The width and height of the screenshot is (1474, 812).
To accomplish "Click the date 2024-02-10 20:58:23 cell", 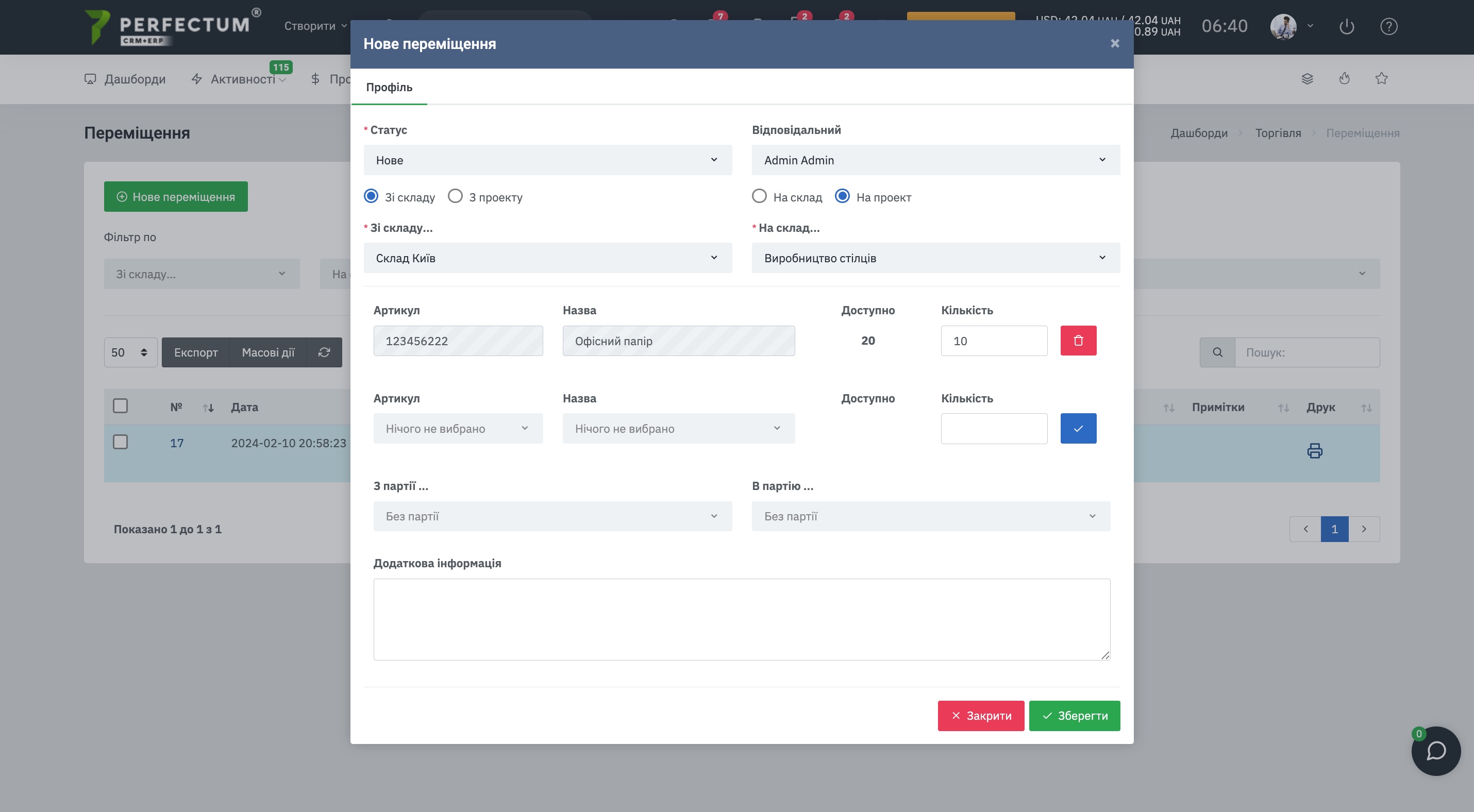I will click(x=289, y=443).
